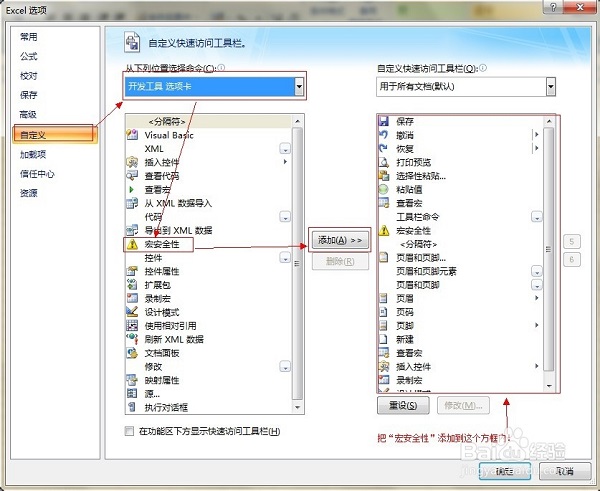Image resolution: width=600 pixels, height=491 pixels.
Task: Select 撤消 in the right toolbar list
Action: 405,134
